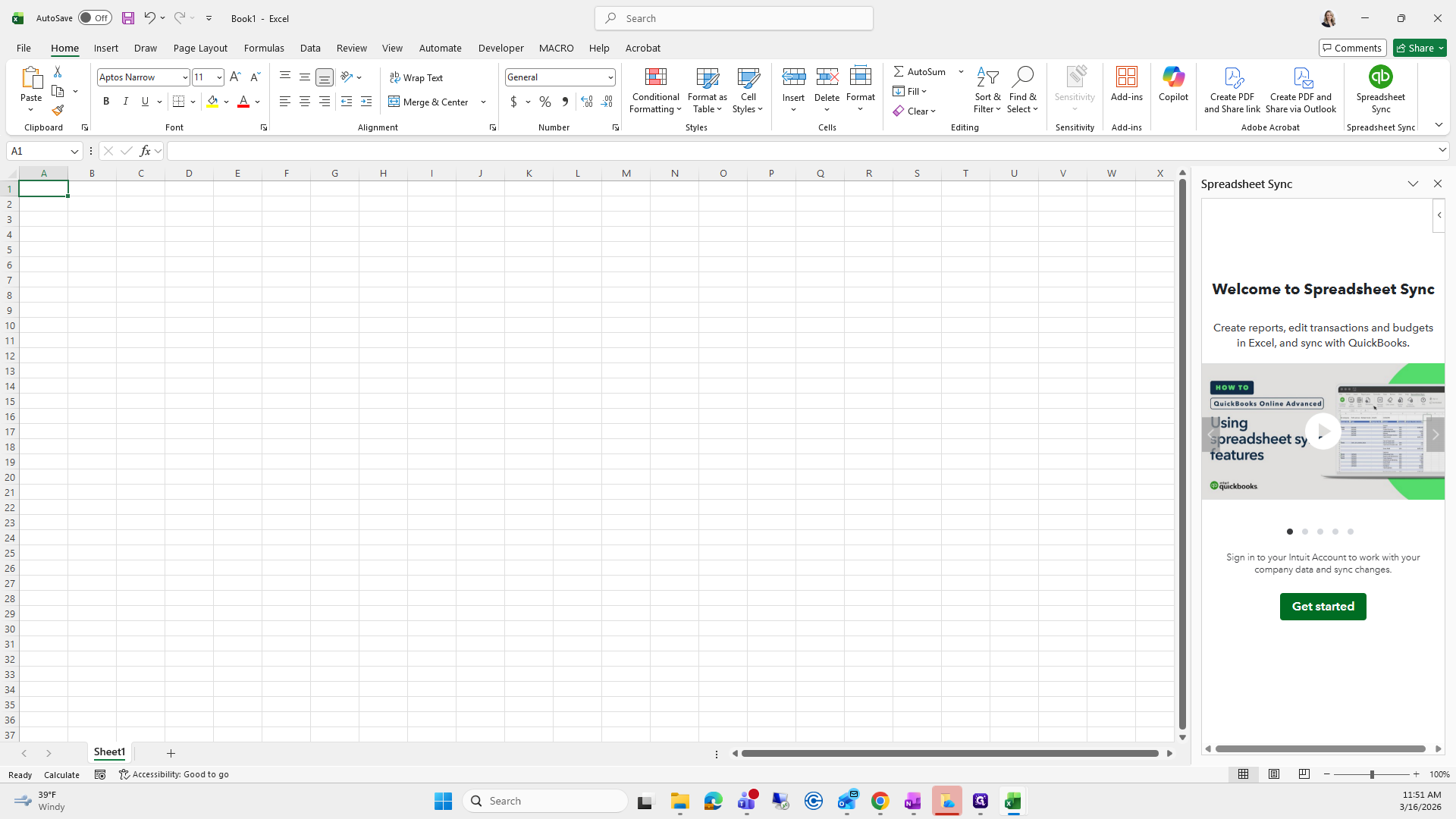Switch to Page Layout view icon
Viewport: 1456px width, 819px height.
1274,774
